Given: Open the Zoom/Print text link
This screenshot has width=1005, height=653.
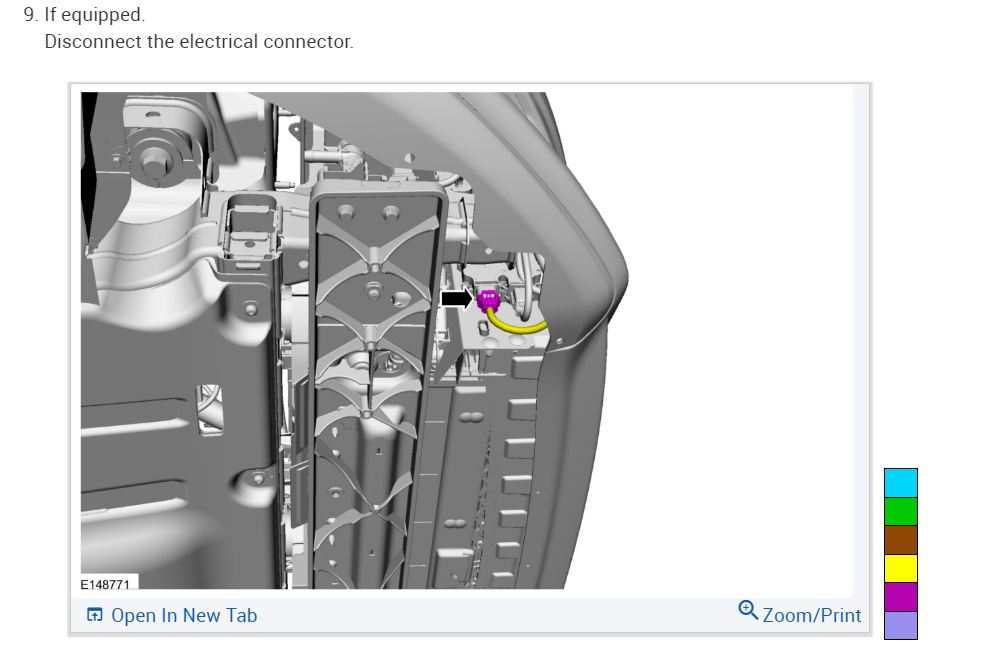Looking at the screenshot, I should tap(811, 615).
